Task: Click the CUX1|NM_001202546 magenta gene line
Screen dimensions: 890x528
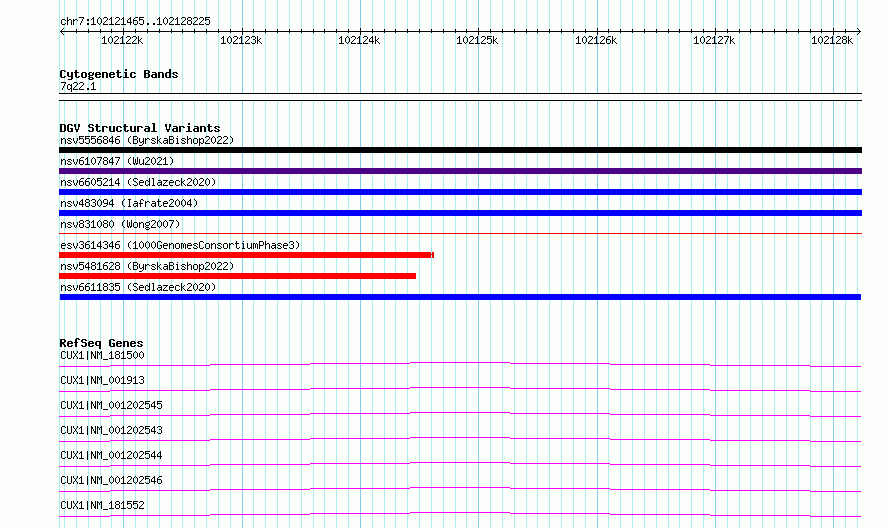Action: click(460, 489)
